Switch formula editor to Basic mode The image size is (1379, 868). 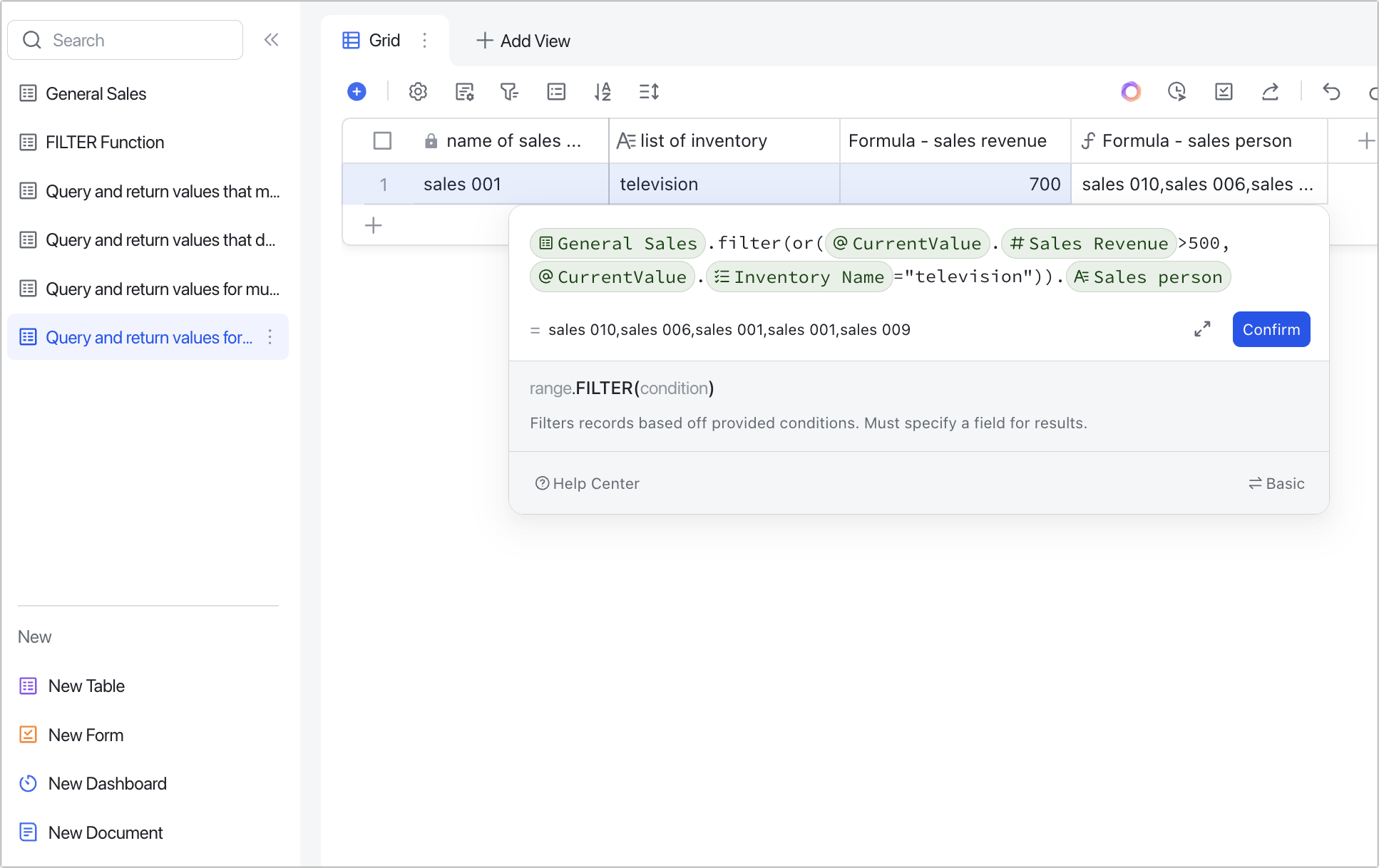coord(1276,484)
